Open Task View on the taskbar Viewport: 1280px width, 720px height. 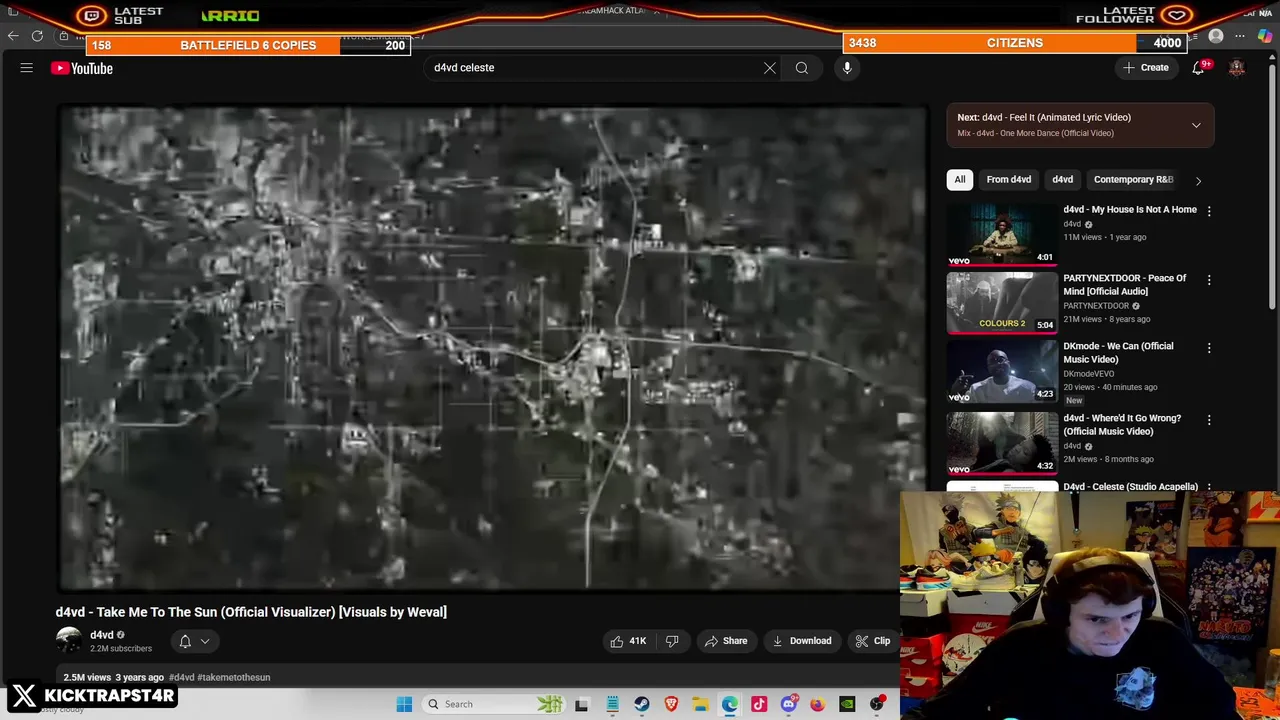click(x=582, y=704)
